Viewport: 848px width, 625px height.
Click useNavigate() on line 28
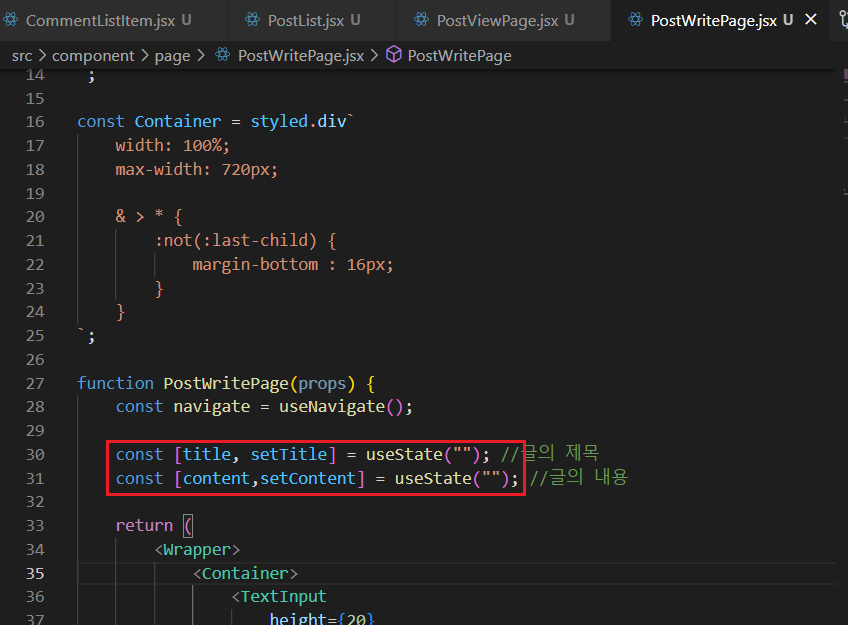pos(340,407)
